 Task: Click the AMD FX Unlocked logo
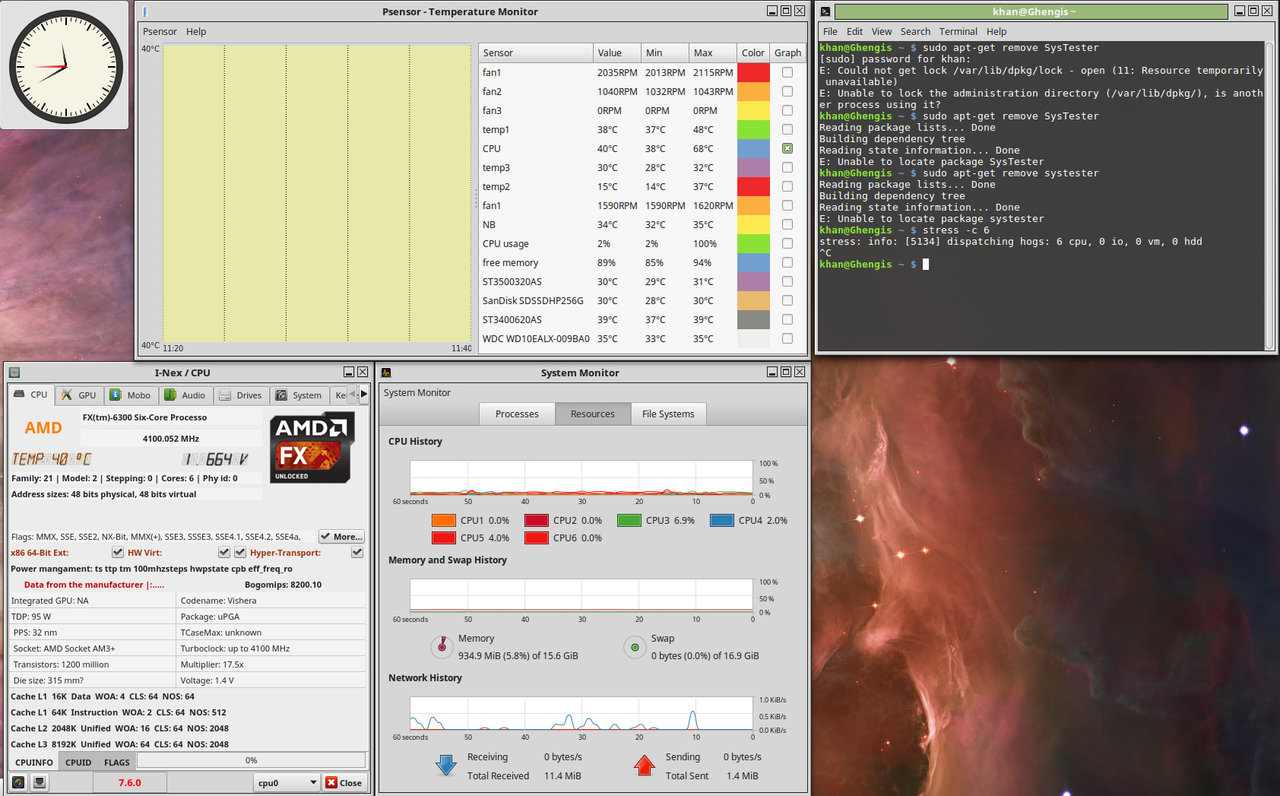pyautogui.click(x=311, y=447)
